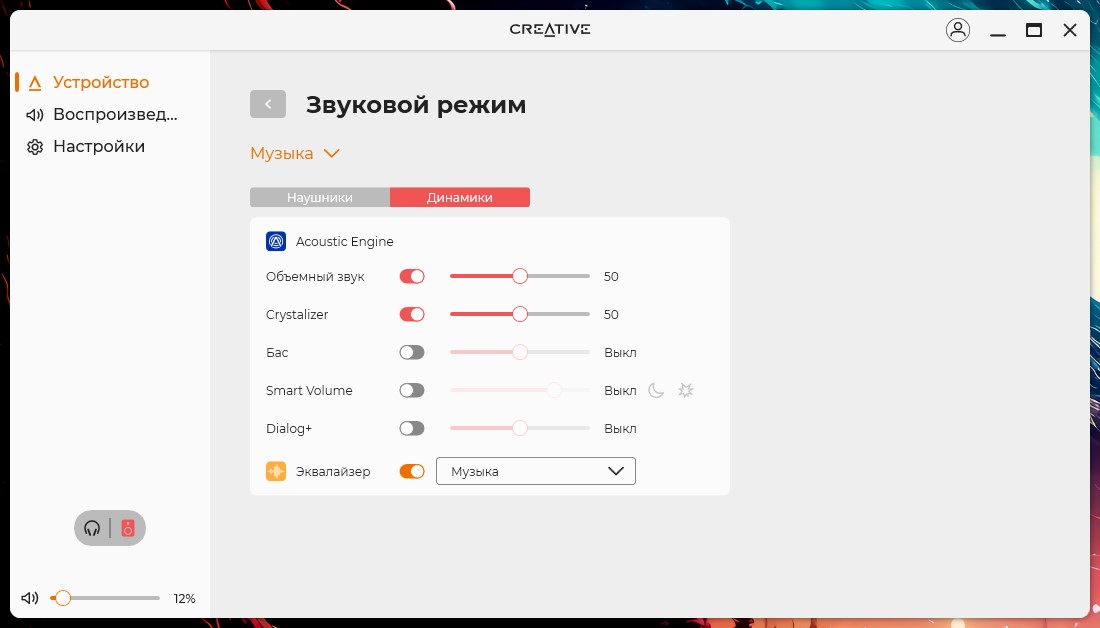Viewport: 1100px width, 628px height.
Task: Enable the Dialog+ toggle
Action: coord(412,428)
